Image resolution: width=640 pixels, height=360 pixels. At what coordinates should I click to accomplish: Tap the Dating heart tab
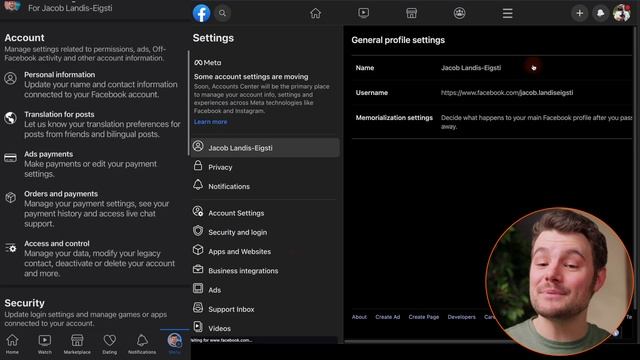click(109, 344)
